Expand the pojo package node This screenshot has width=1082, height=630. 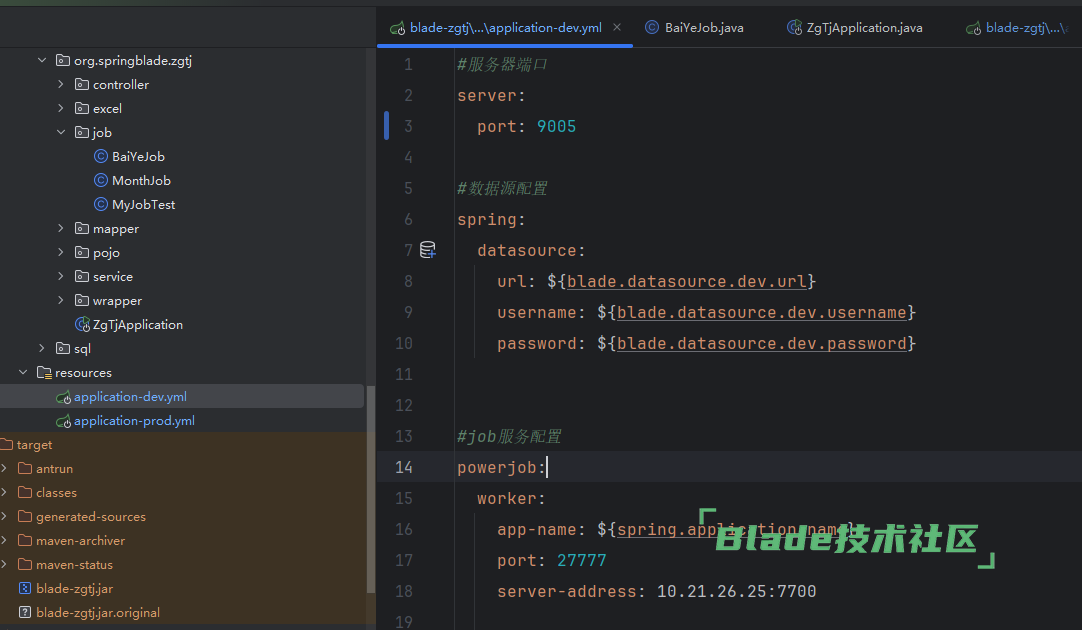pyautogui.click(x=61, y=253)
